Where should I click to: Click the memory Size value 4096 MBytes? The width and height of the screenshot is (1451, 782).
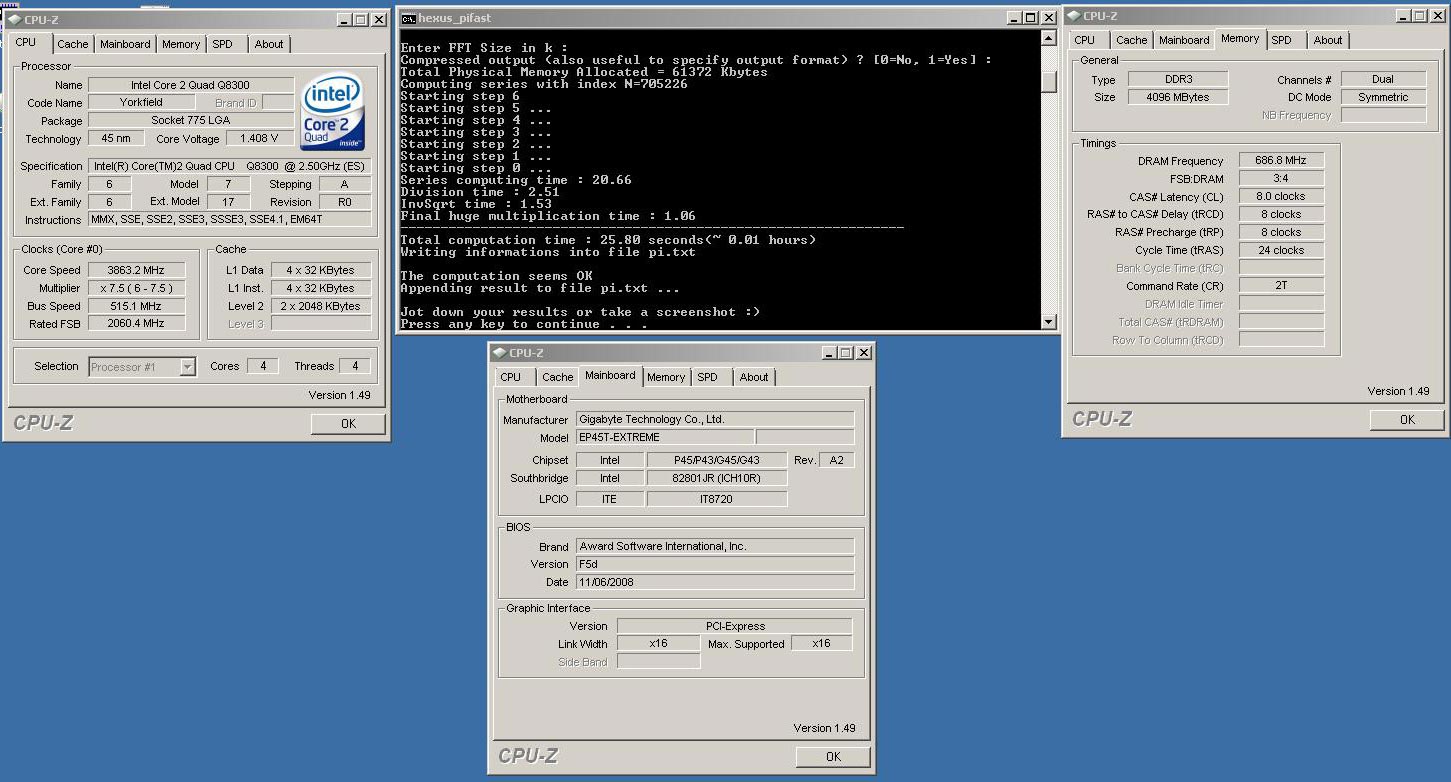1178,97
